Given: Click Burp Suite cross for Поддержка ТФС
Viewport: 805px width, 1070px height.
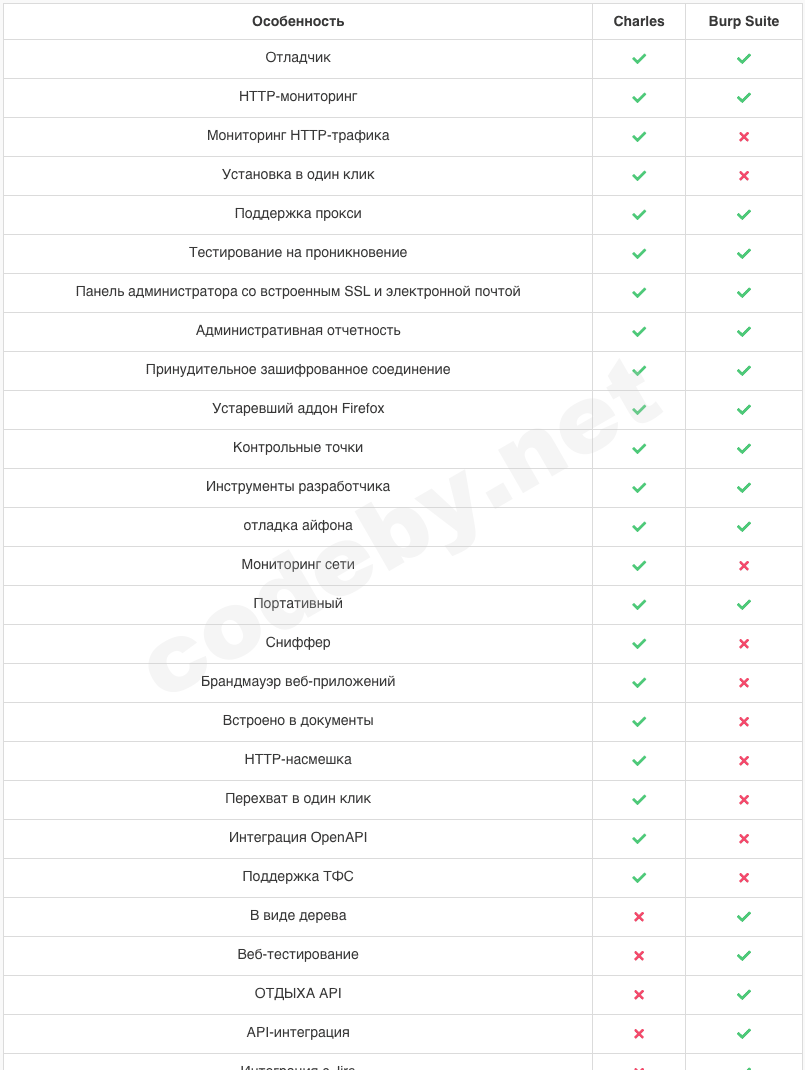Looking at the screenshot, I should point(744,878).
